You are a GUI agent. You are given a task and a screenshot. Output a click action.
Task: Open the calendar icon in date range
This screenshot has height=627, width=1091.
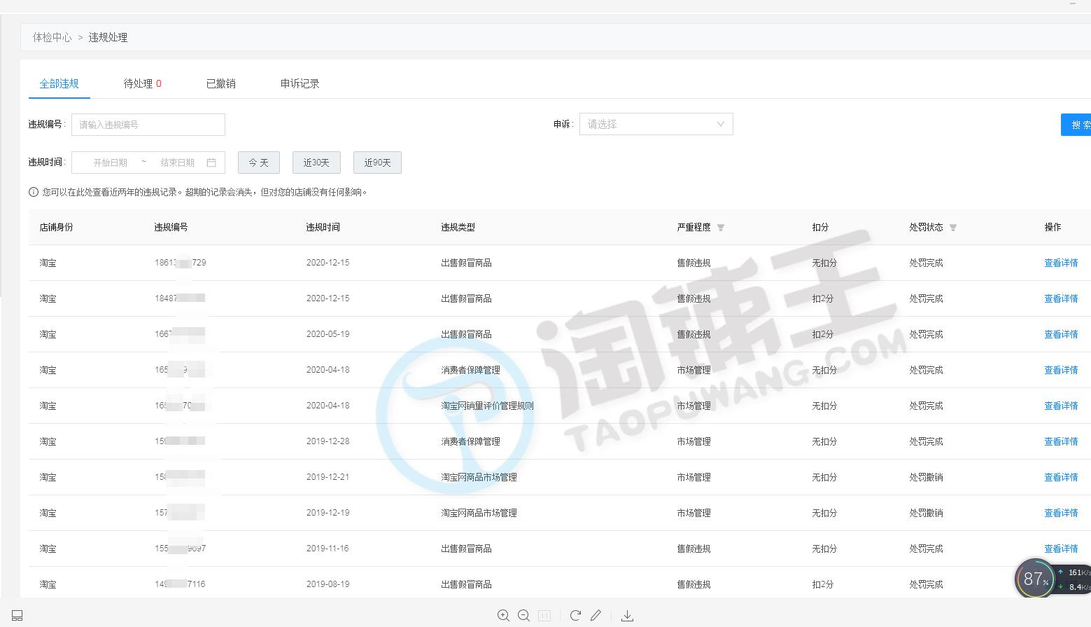pos(211,162)
